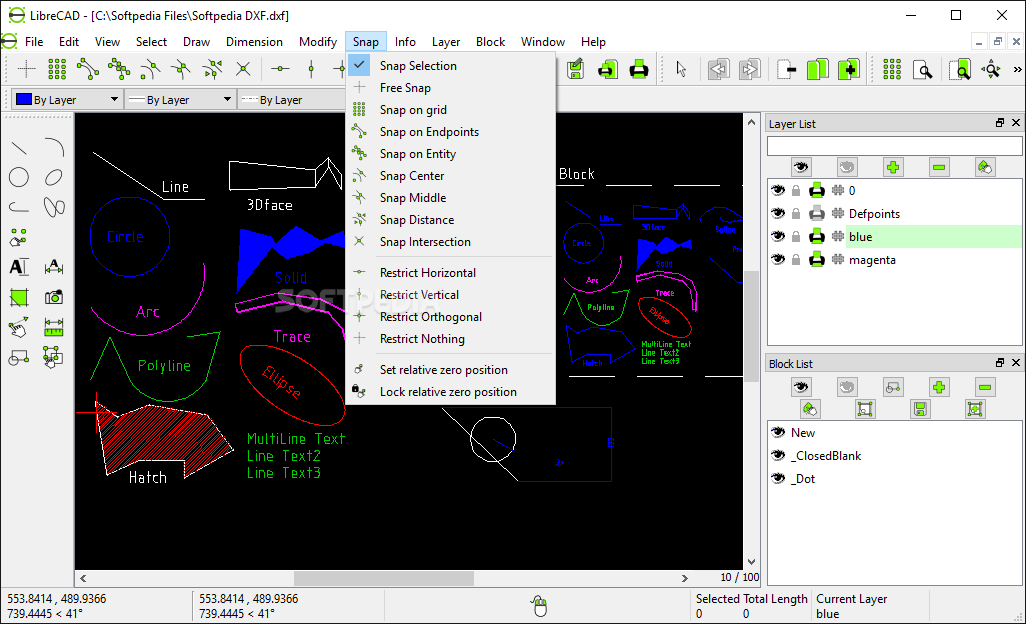Toggle visibility of Defpoints layer
Screen dimensions: 1026x624
(x=777, y=213)
